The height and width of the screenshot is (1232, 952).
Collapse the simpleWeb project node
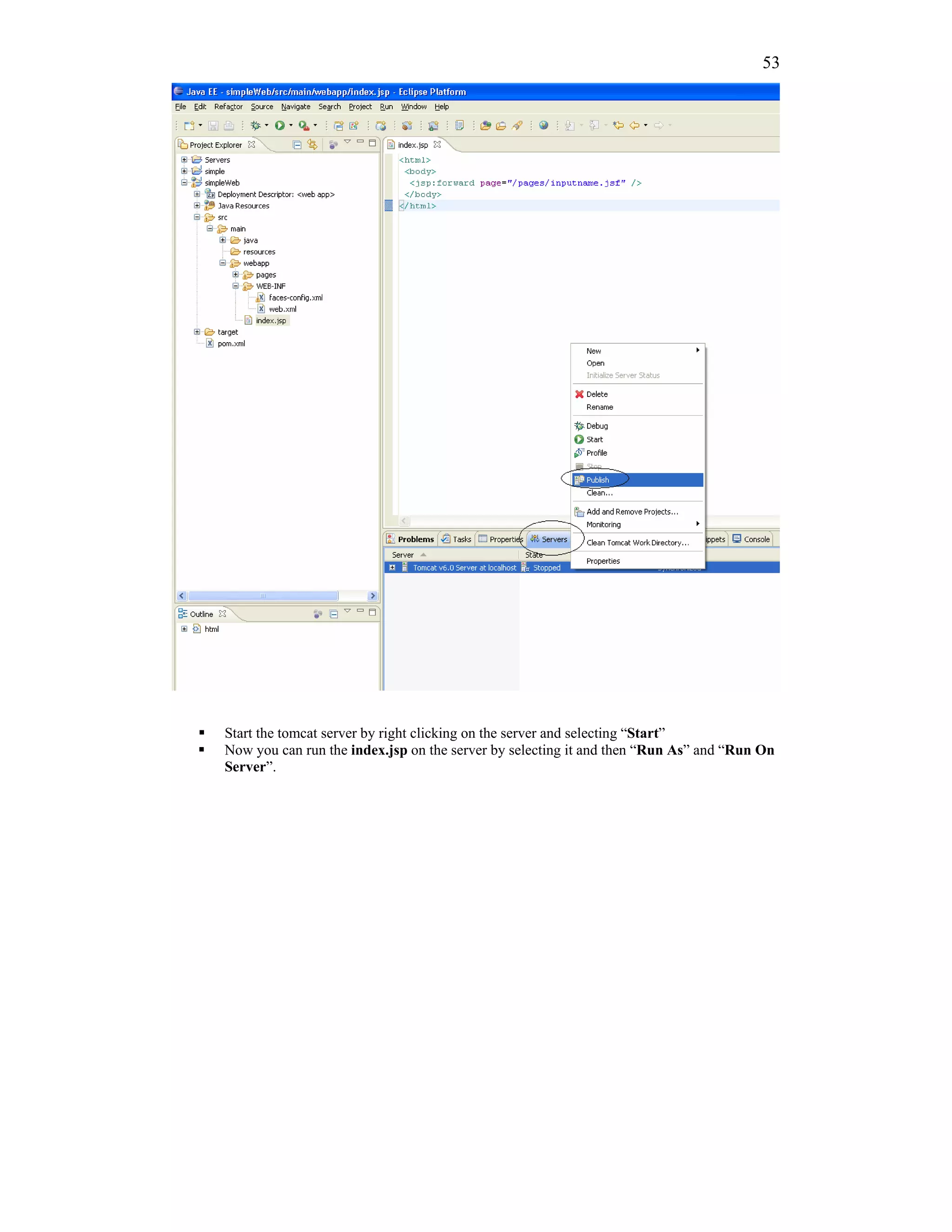click(x=184, y=182)
